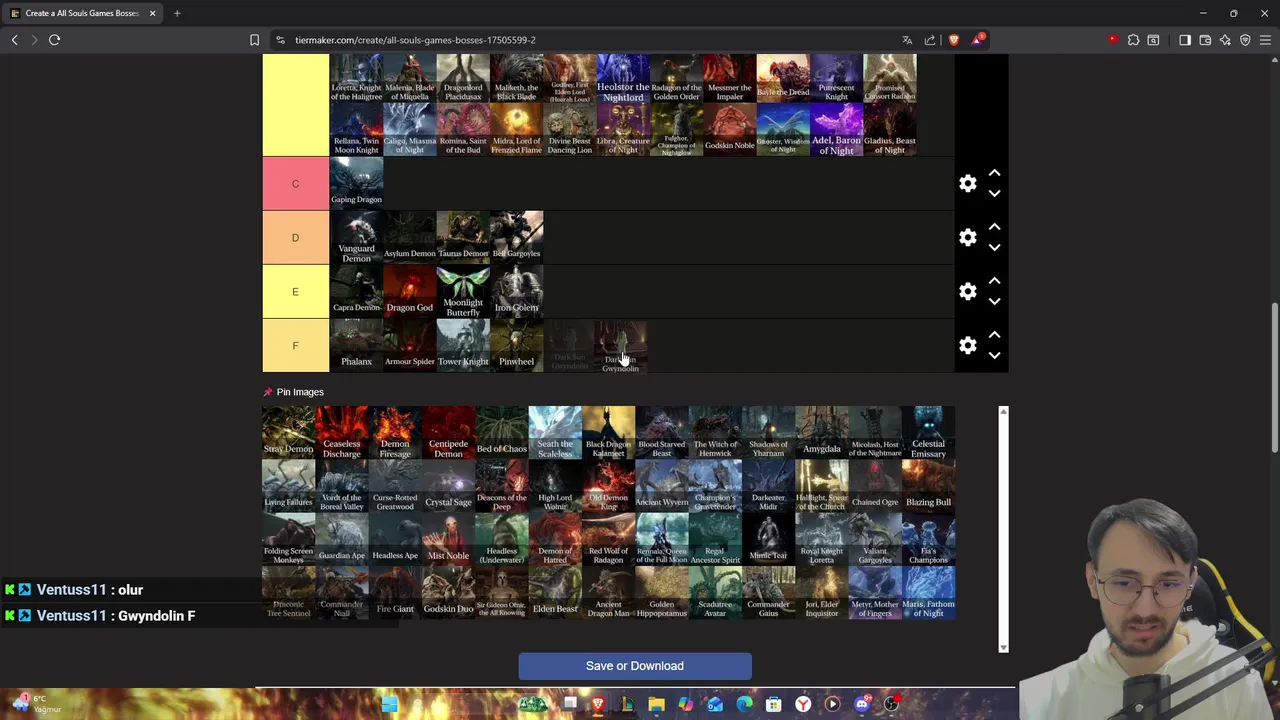Image resolution: width=1280 pixels, height=720 pixels.
Task: Pick Seath the Scaleless thumbnail
Action: [x=555, y=432]
